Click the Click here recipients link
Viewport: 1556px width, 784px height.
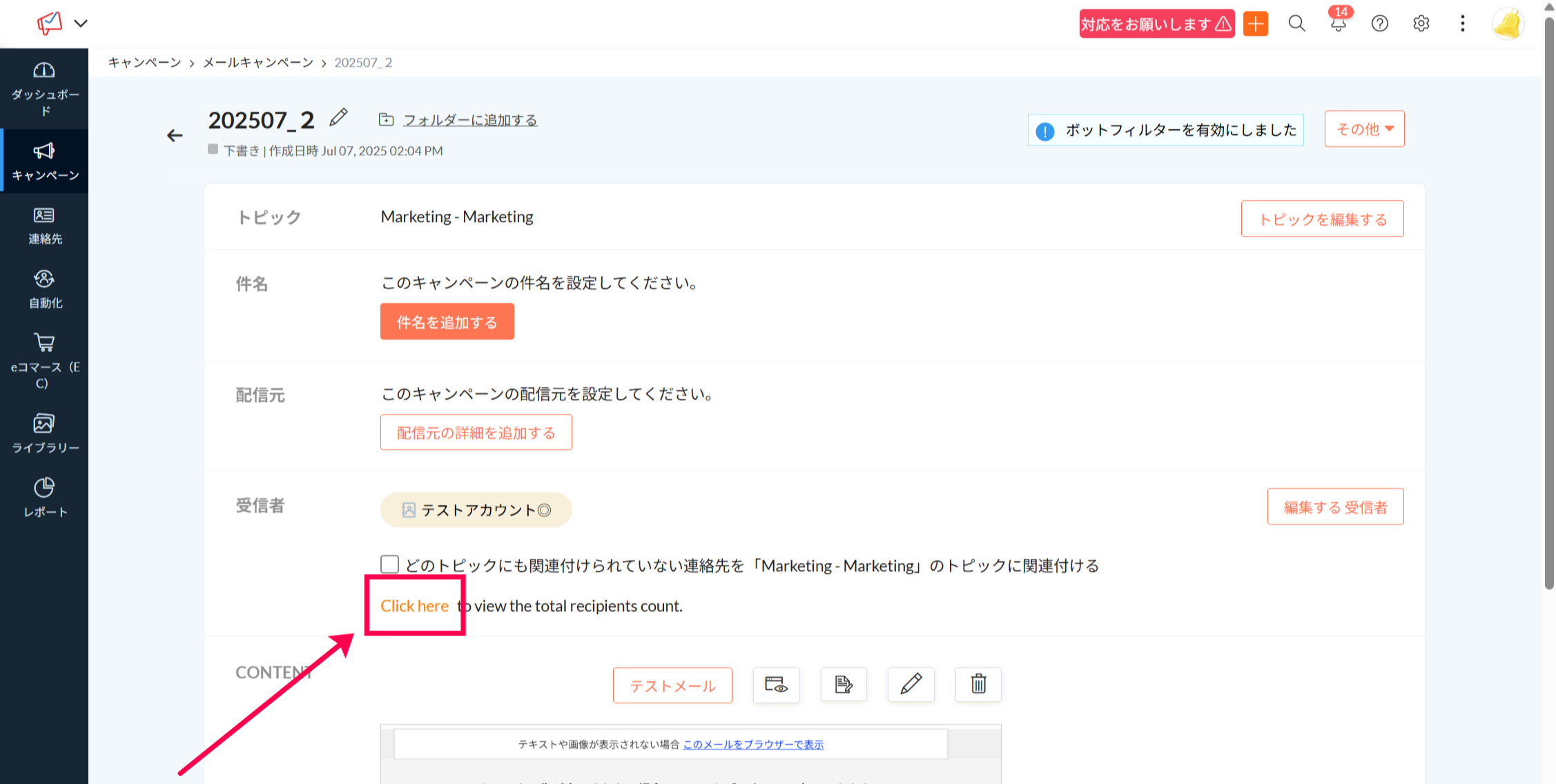pos(414,606)
